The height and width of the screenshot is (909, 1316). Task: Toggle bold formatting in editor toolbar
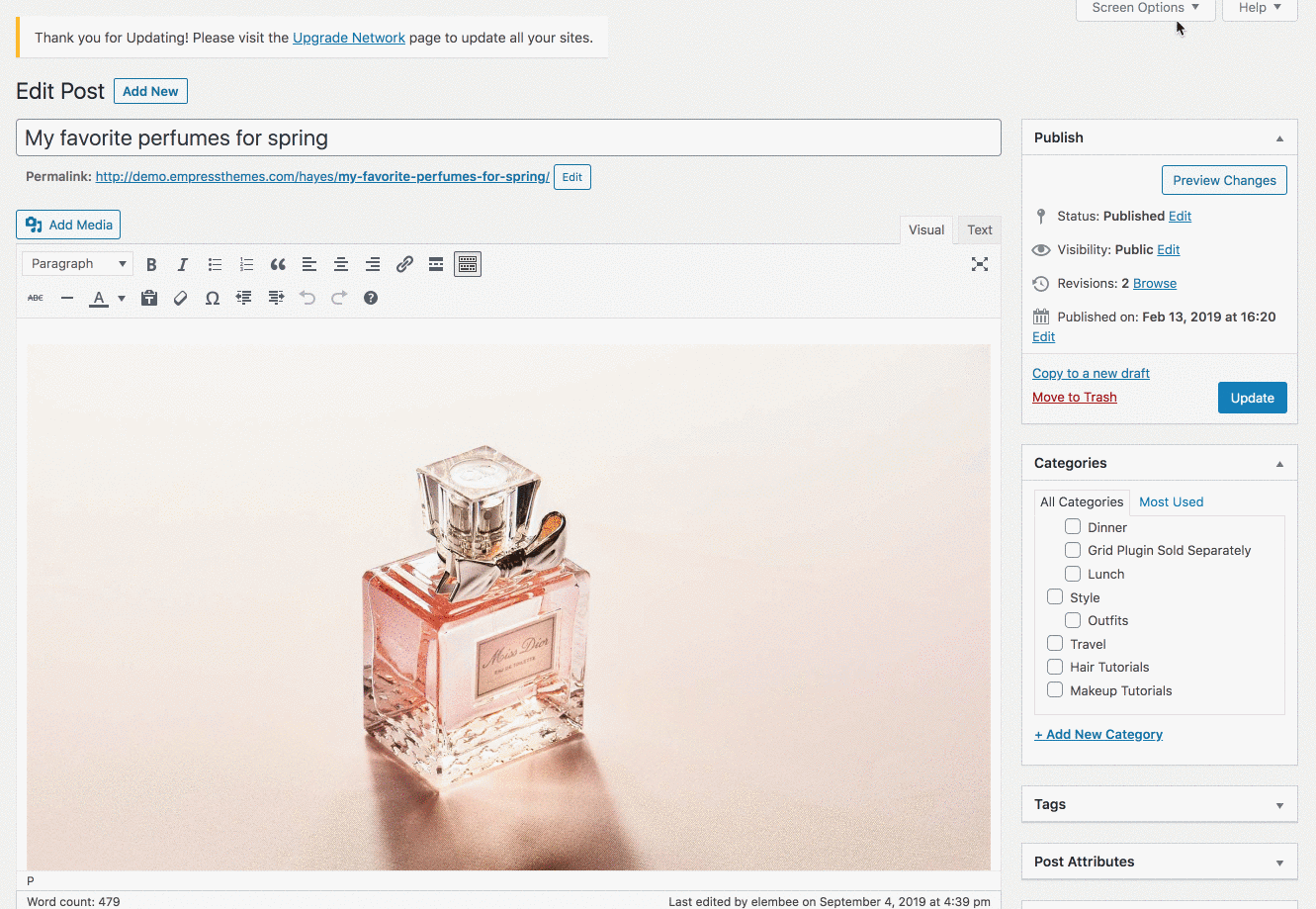tap(151, 264)
